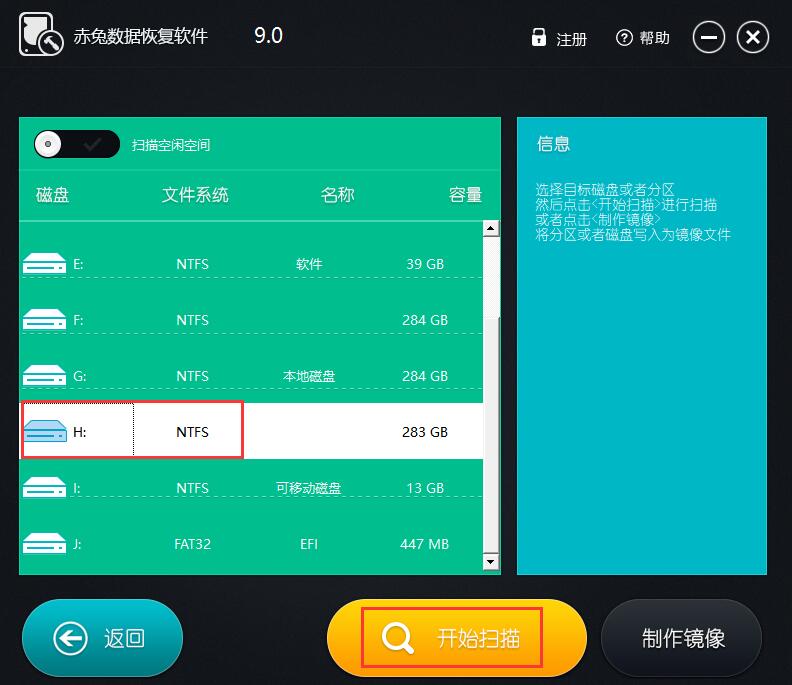This screenshot has width=792, height=685.
Task: Select the J: drive icon
Action: pyautogui.click(x=44, y=544)
